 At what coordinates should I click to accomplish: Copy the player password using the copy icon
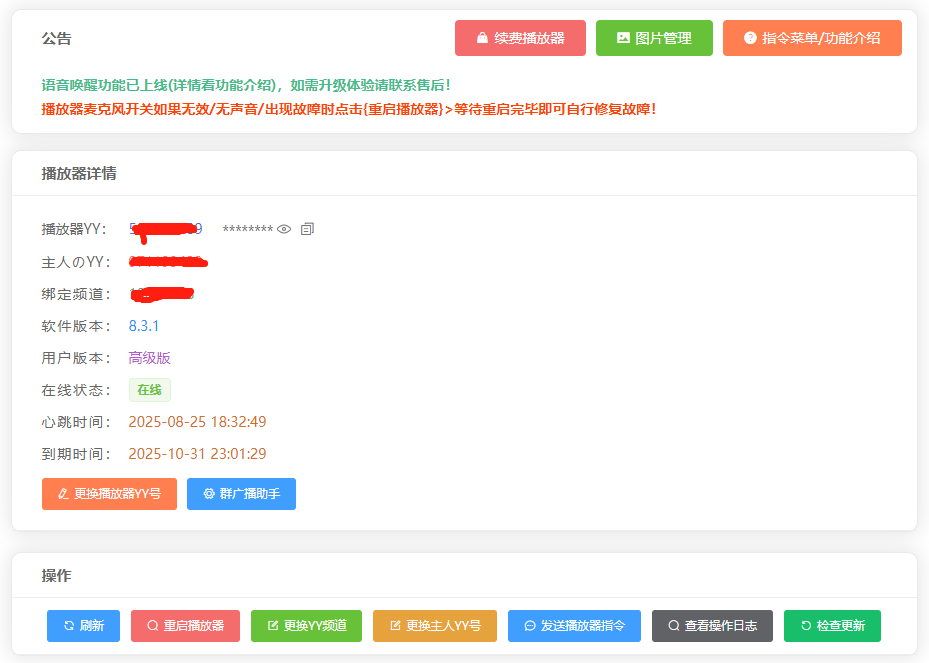307,229
